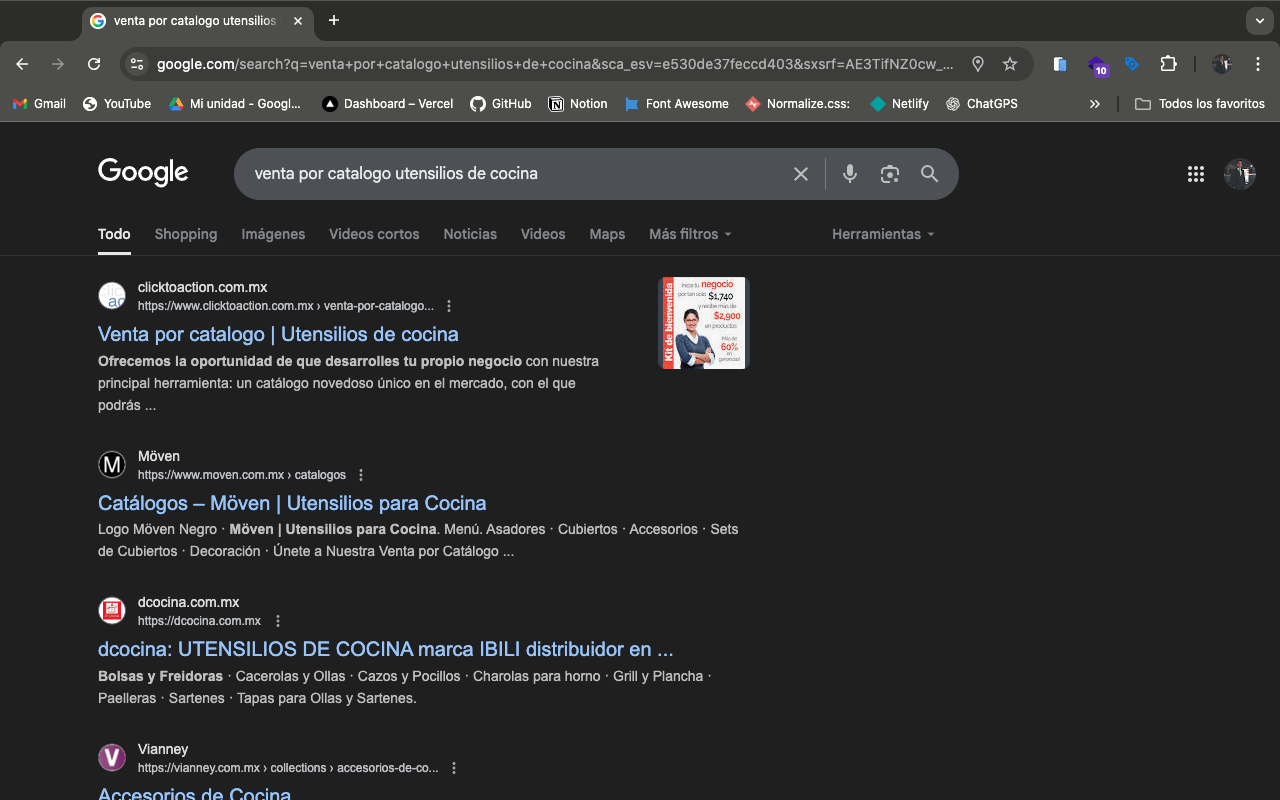The height and width of the screenshot is (800, 1280).
Task: Open GitHub bookmark
Action: click(501, 103)
